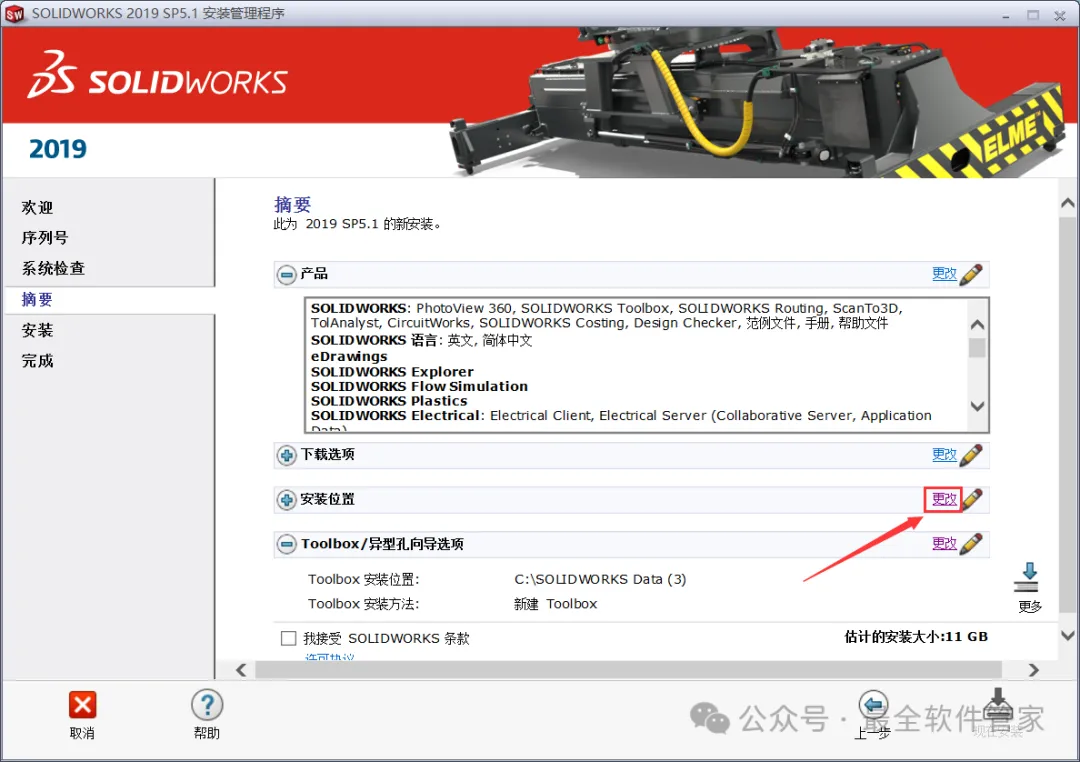The height and width of the screenshot is (762, 1080).
Task: Click main panel scroll down arrow
Action: (x=1068, y=635)
